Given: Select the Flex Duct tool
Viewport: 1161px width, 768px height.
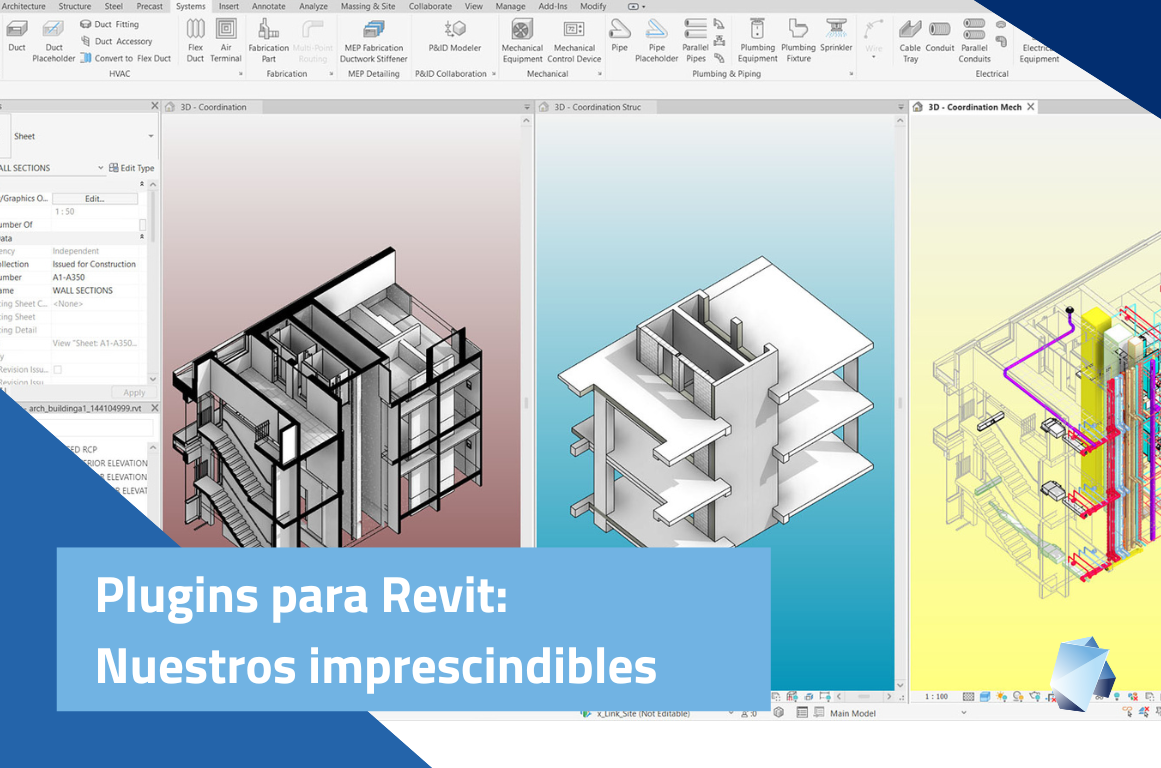Looking at the screenshot, I should (195, 41).
